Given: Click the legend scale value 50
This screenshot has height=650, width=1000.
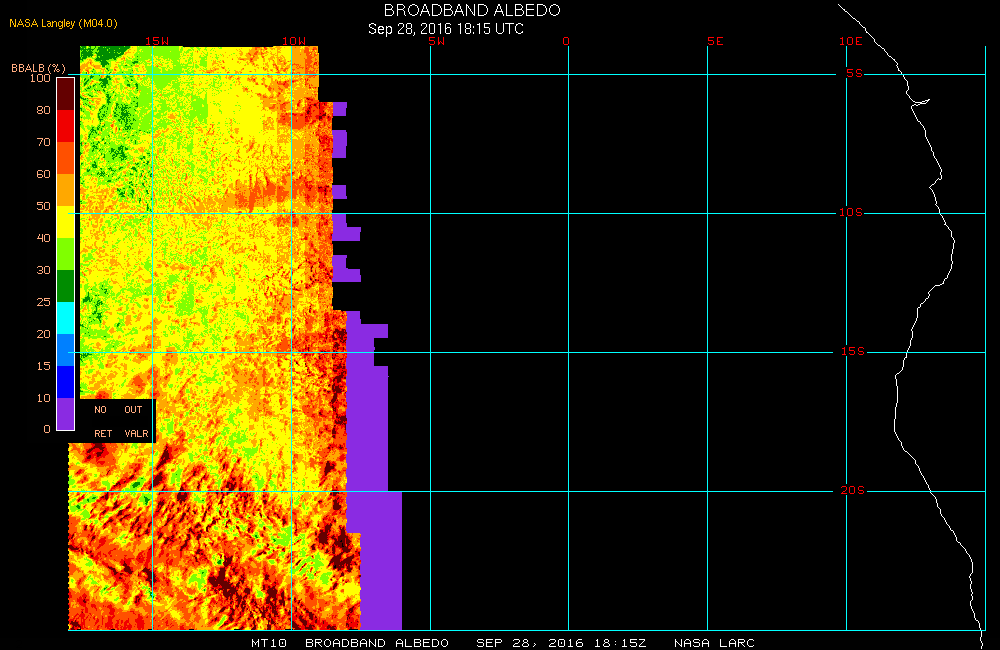Looking at the screenshot, I should (x=43, y=205).
